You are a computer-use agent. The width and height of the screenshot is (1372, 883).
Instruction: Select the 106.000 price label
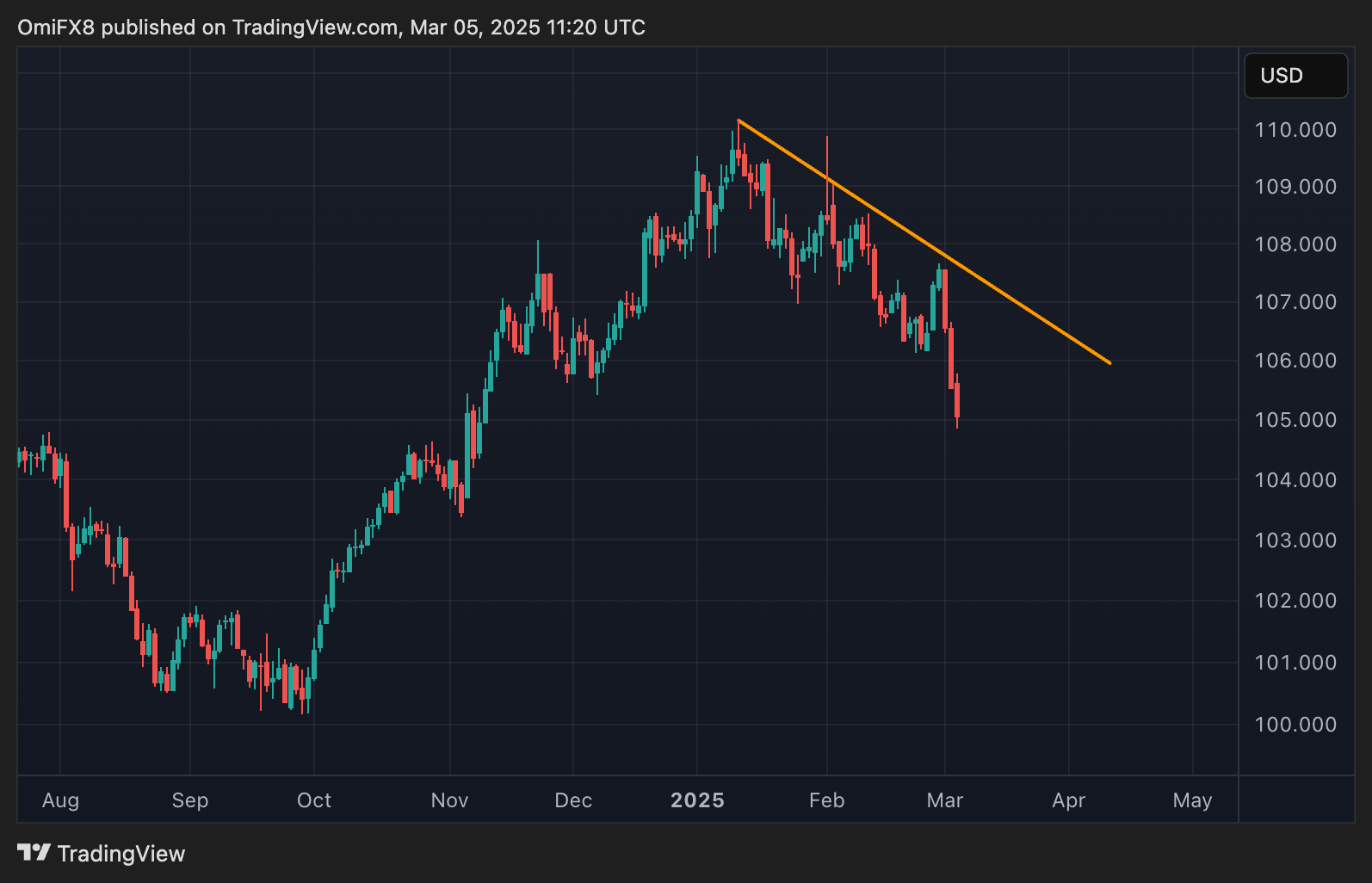pyautogui.click(x=1295, y=361)
